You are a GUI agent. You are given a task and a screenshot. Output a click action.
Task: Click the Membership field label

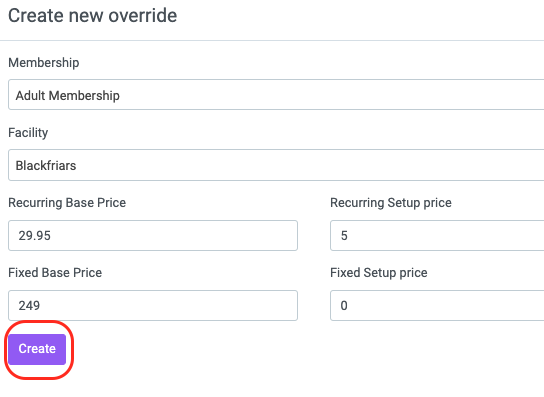(44, 63)
